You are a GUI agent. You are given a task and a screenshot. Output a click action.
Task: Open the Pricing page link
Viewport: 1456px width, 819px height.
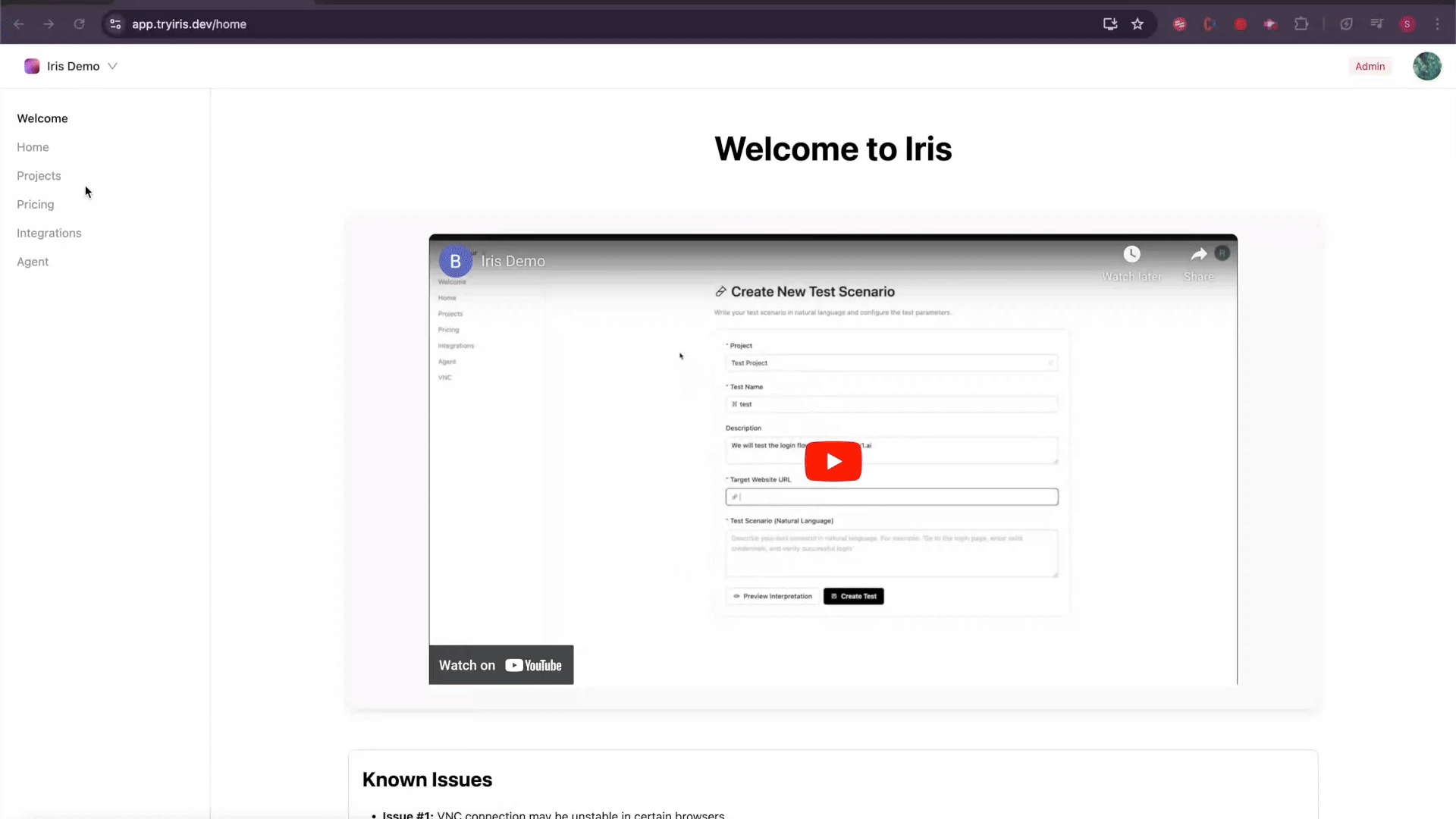[x=36, y=205]
